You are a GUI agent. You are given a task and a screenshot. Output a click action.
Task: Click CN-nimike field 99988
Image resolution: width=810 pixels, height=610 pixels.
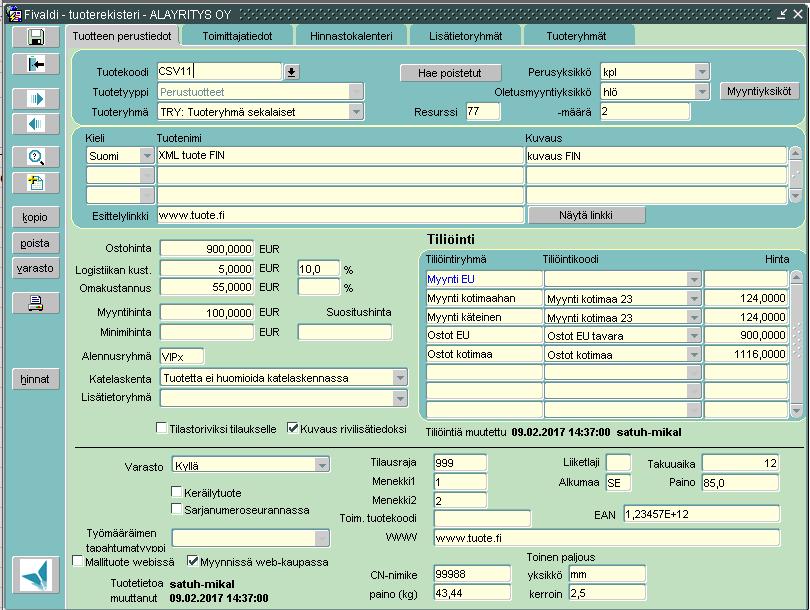[472, 574]
